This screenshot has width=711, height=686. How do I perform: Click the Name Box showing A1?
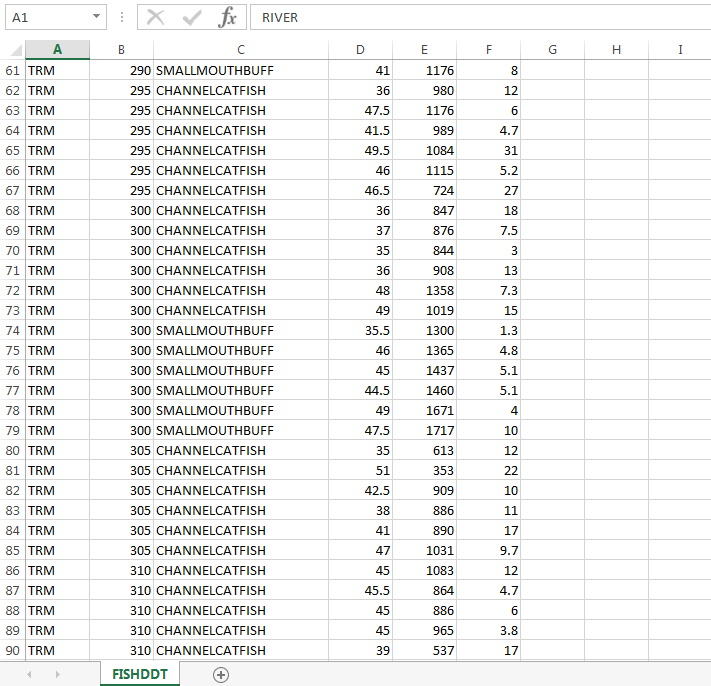(x=48, y=17)
